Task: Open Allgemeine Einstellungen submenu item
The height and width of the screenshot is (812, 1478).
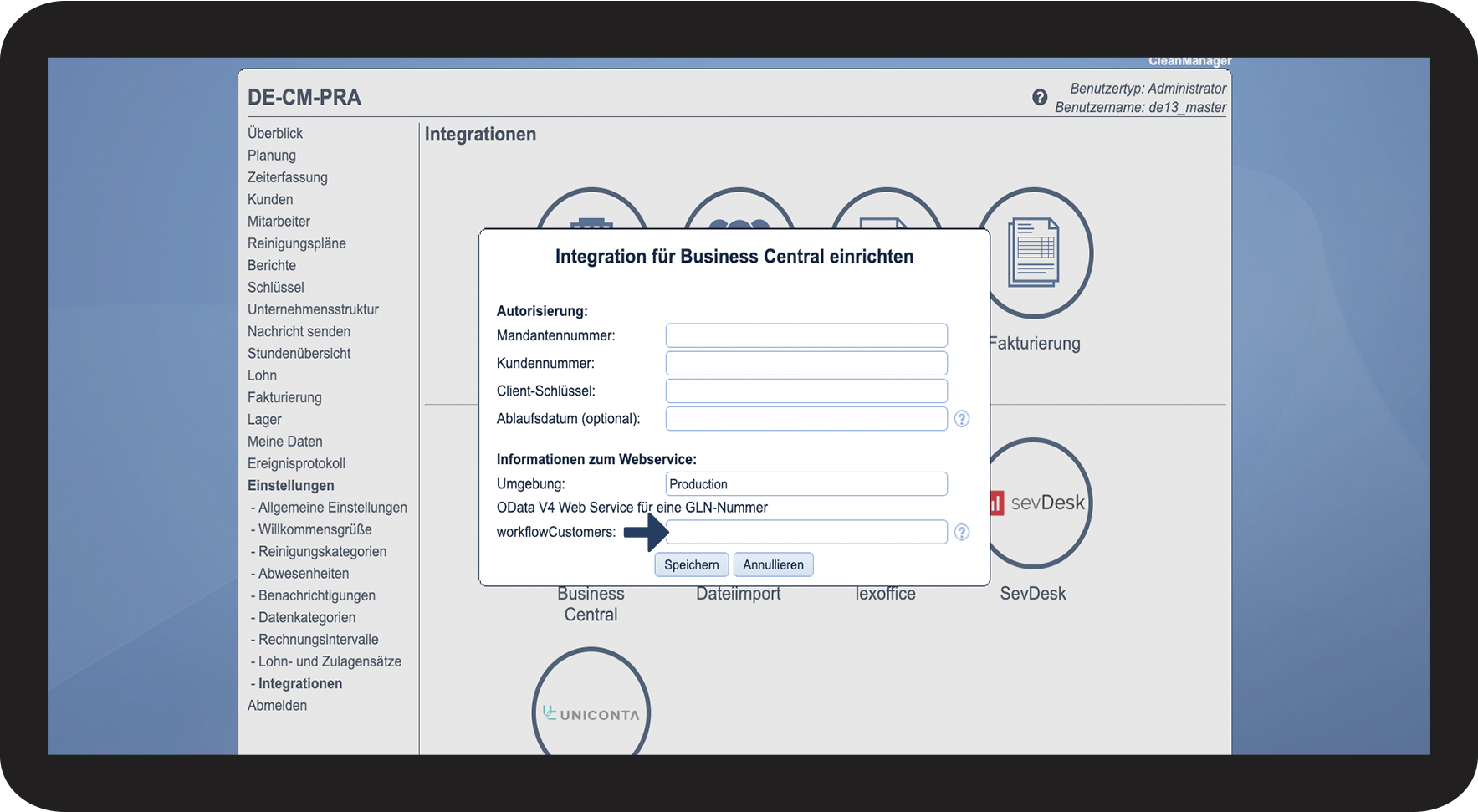Action: (332, 508)
